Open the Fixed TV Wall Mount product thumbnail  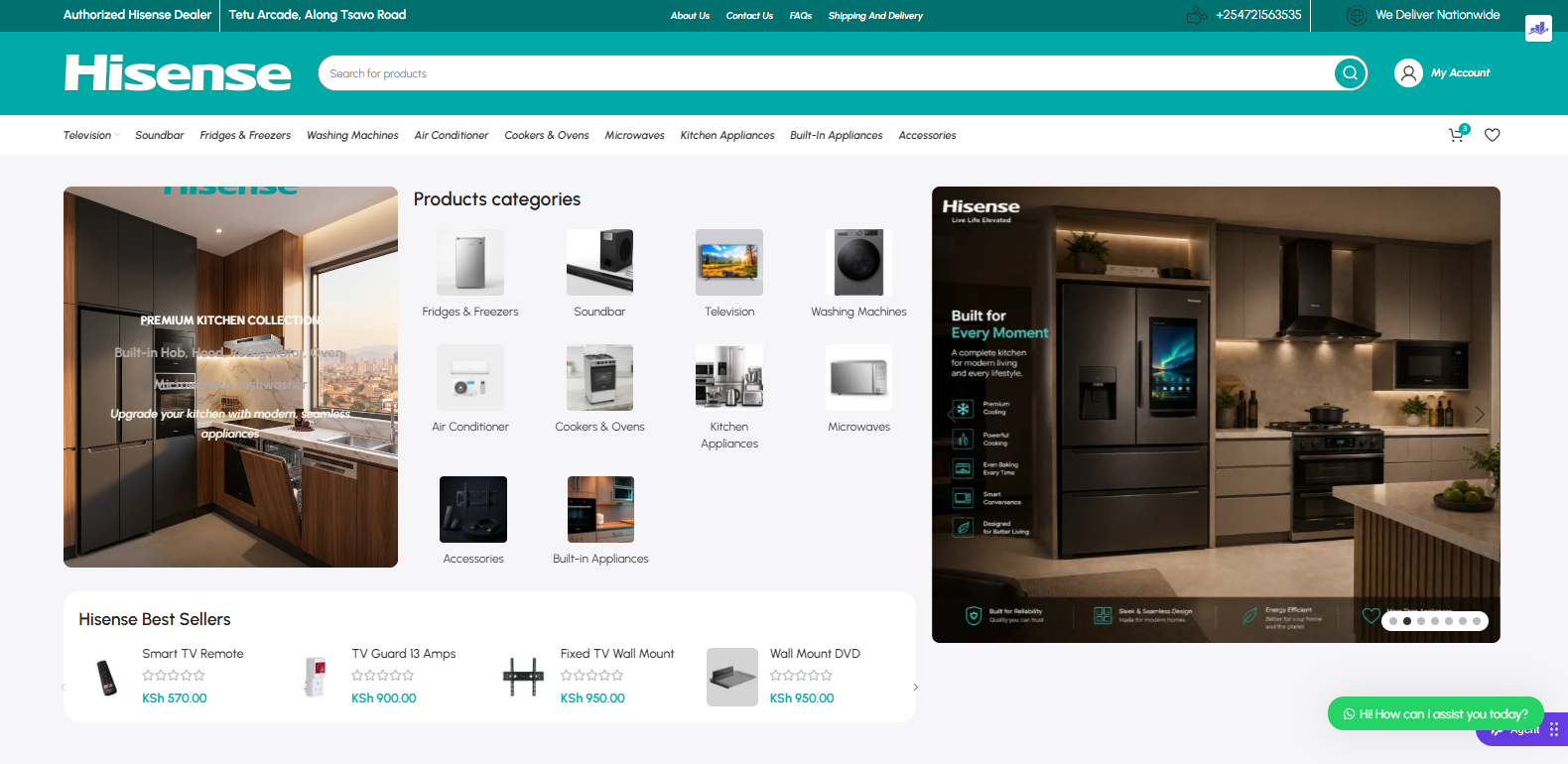pos(523,677)
